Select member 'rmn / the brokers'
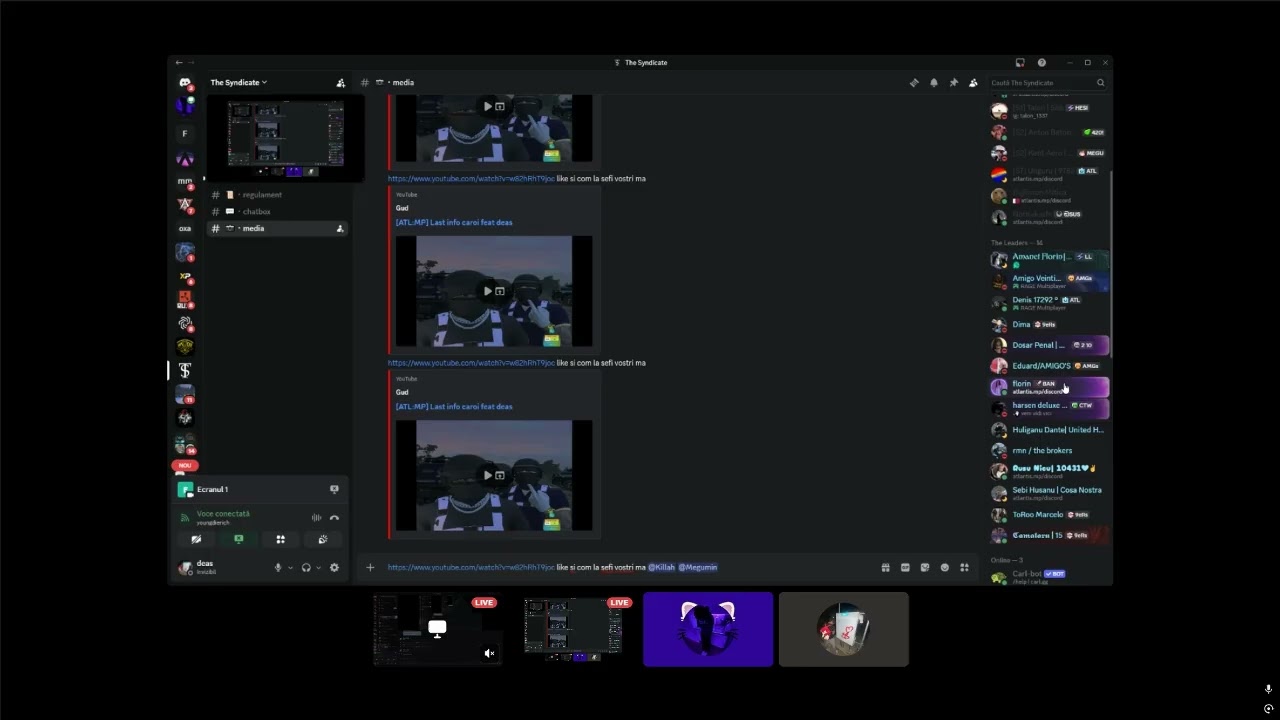 tap(1048, 450)
